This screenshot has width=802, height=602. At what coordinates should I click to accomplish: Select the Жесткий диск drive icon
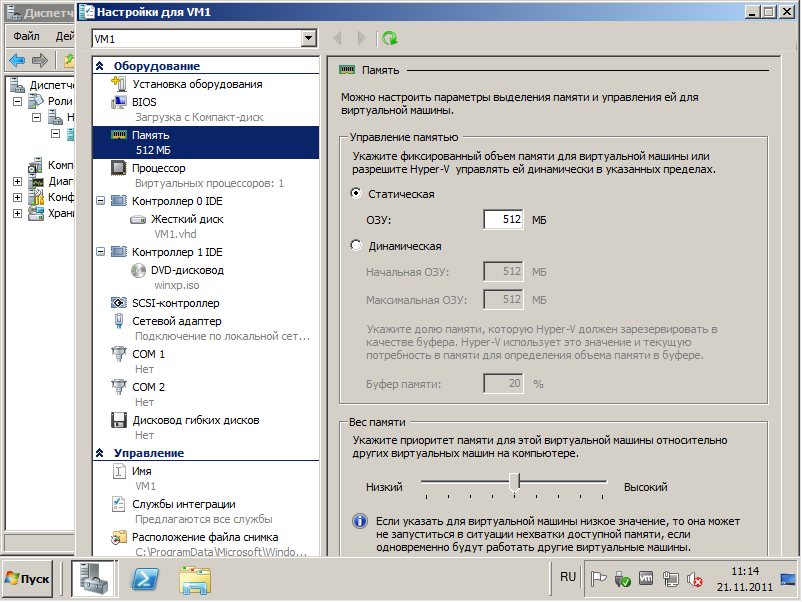[x=138, y=219]
